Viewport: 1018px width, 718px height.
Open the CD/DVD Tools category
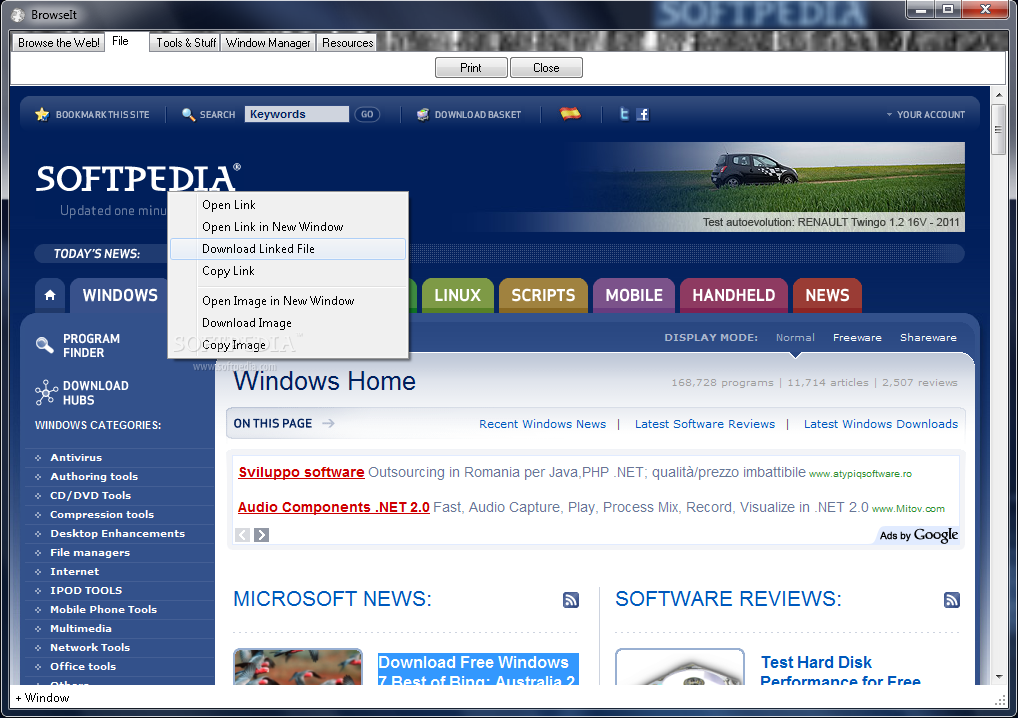90,495
